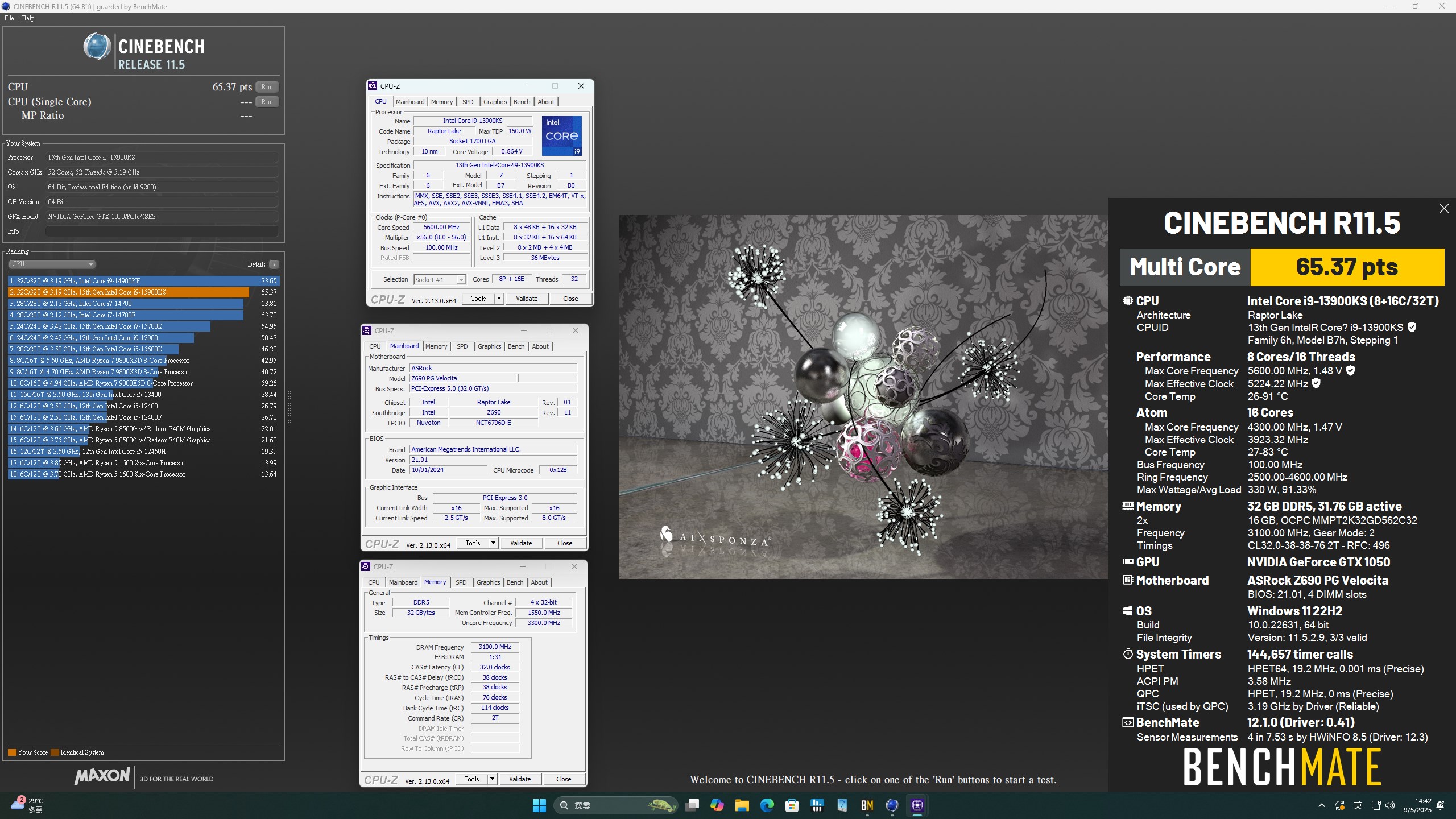Close the BenchMate result panel with X
The height and width of the screenshot is (819, 1456).
pos(1444,209)
